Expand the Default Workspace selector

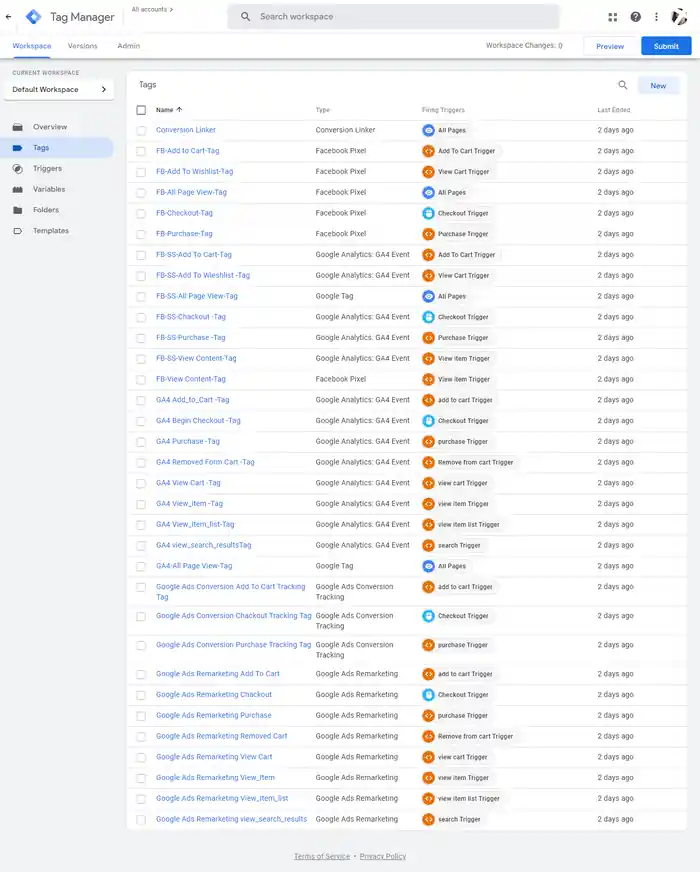59,90
